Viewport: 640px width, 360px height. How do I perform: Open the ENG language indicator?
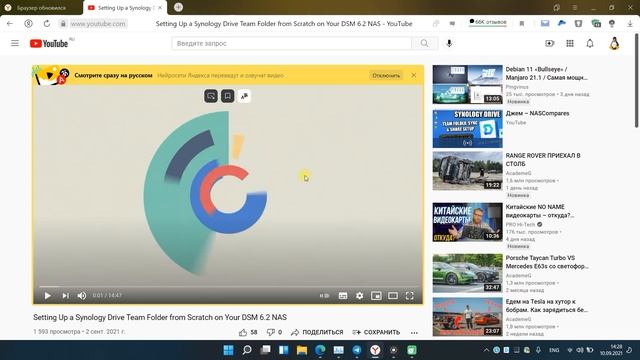[554, 350]
